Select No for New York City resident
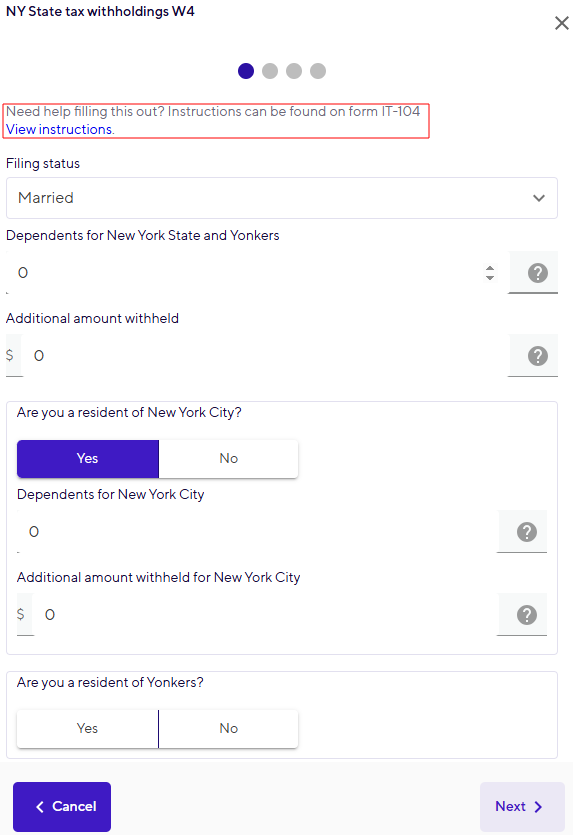 coord(228,459)
